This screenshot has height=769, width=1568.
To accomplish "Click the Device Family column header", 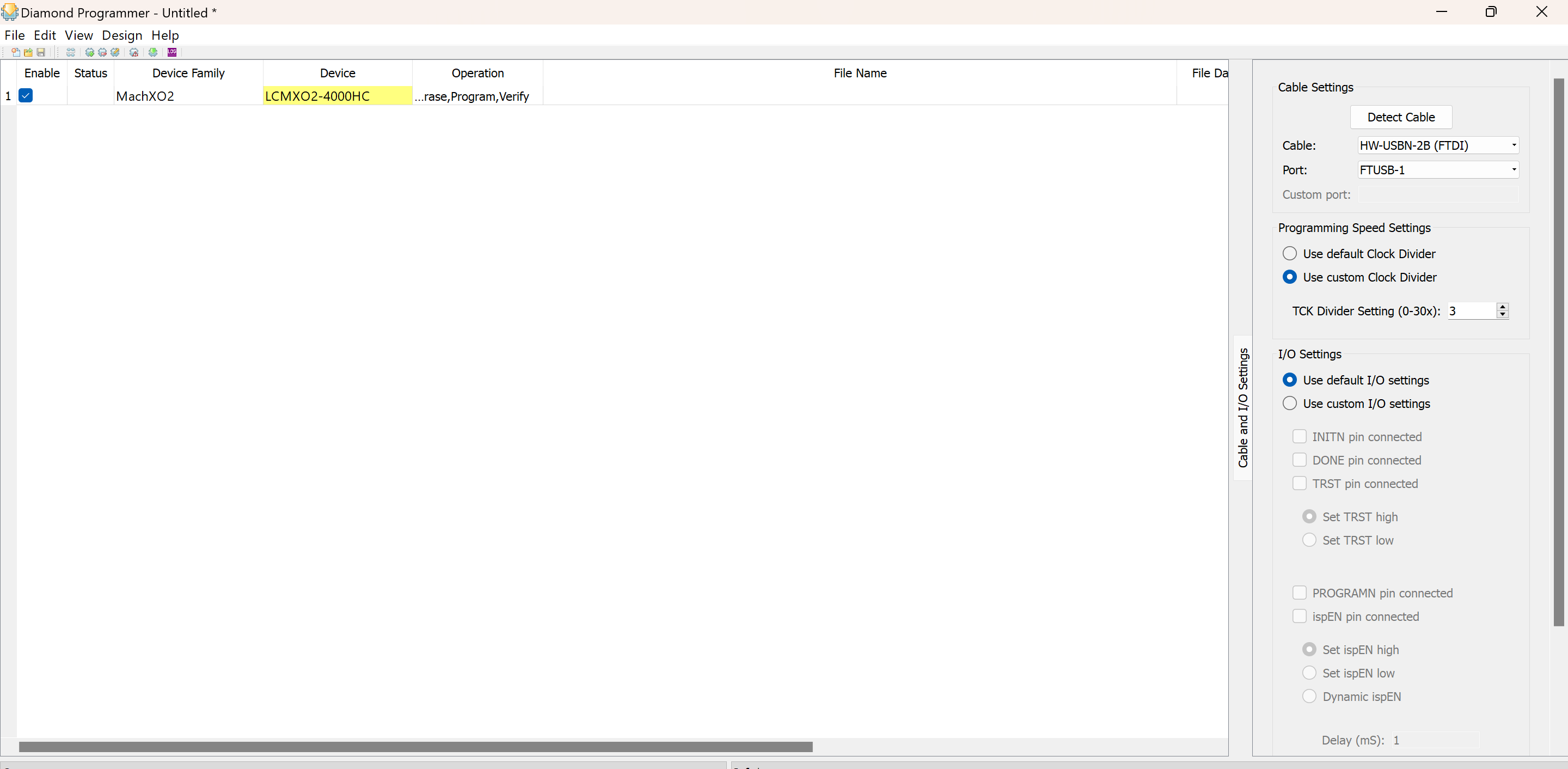I will 188,73.
